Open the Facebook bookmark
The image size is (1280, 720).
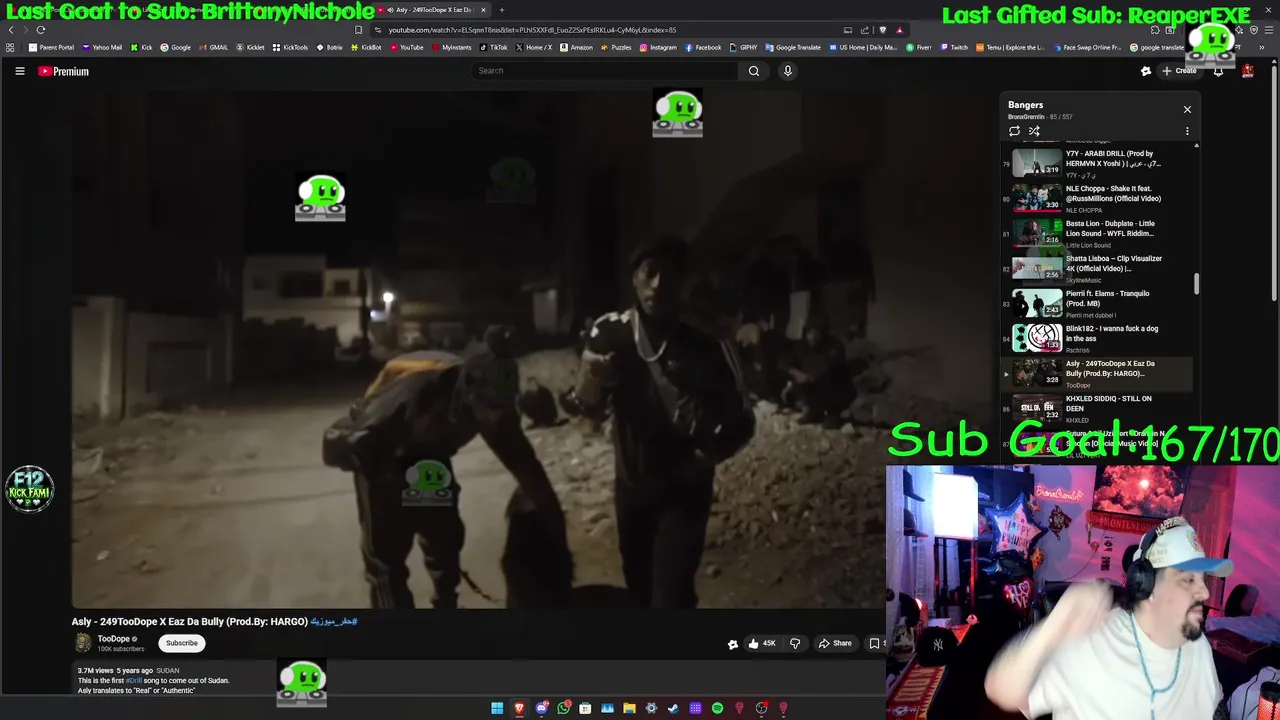point(703,47)
